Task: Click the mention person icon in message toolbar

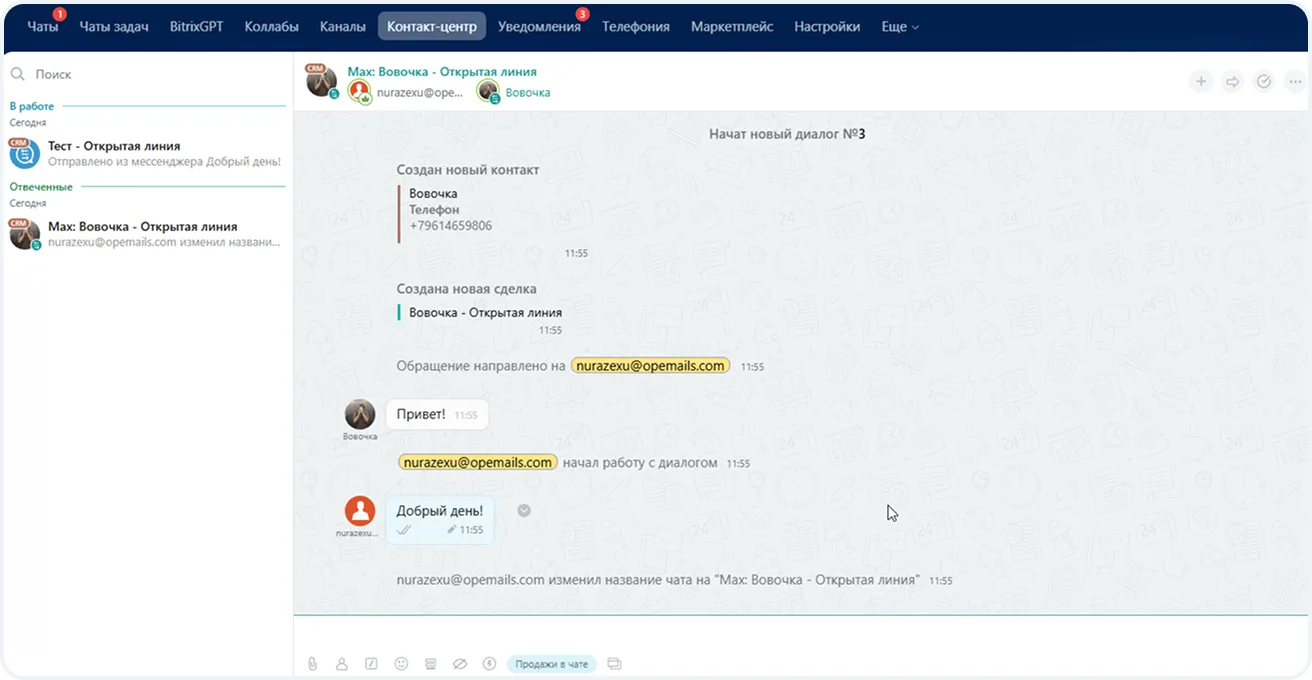Action: [342, 663]
